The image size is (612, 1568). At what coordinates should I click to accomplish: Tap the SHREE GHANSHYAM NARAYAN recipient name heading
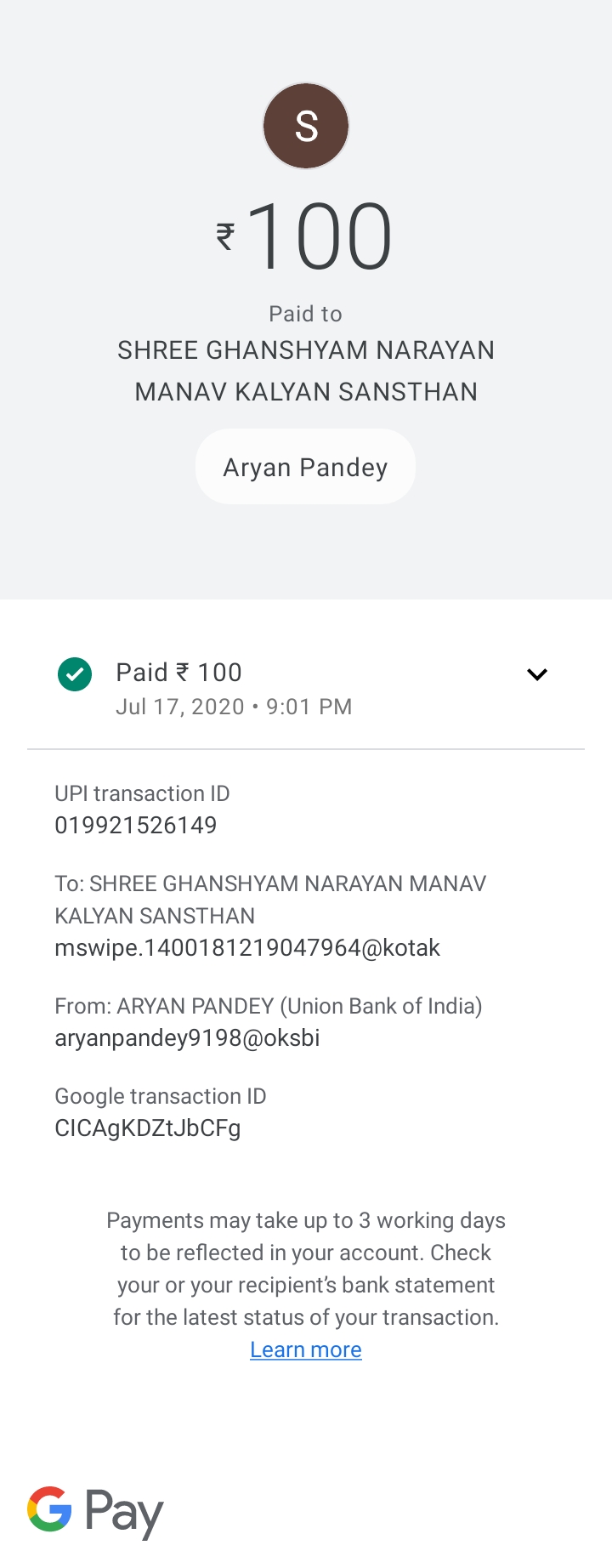point(306,371)
